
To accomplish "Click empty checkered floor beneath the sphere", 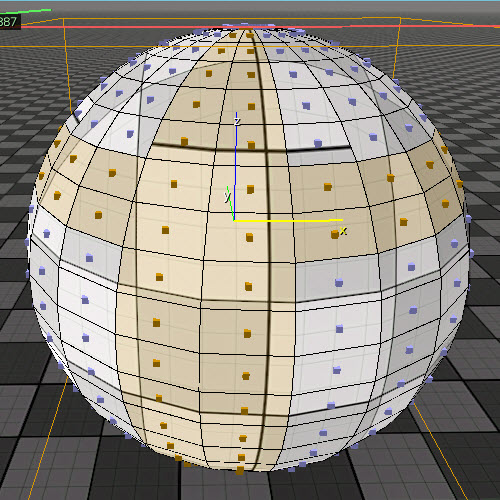I will [250, 487].
